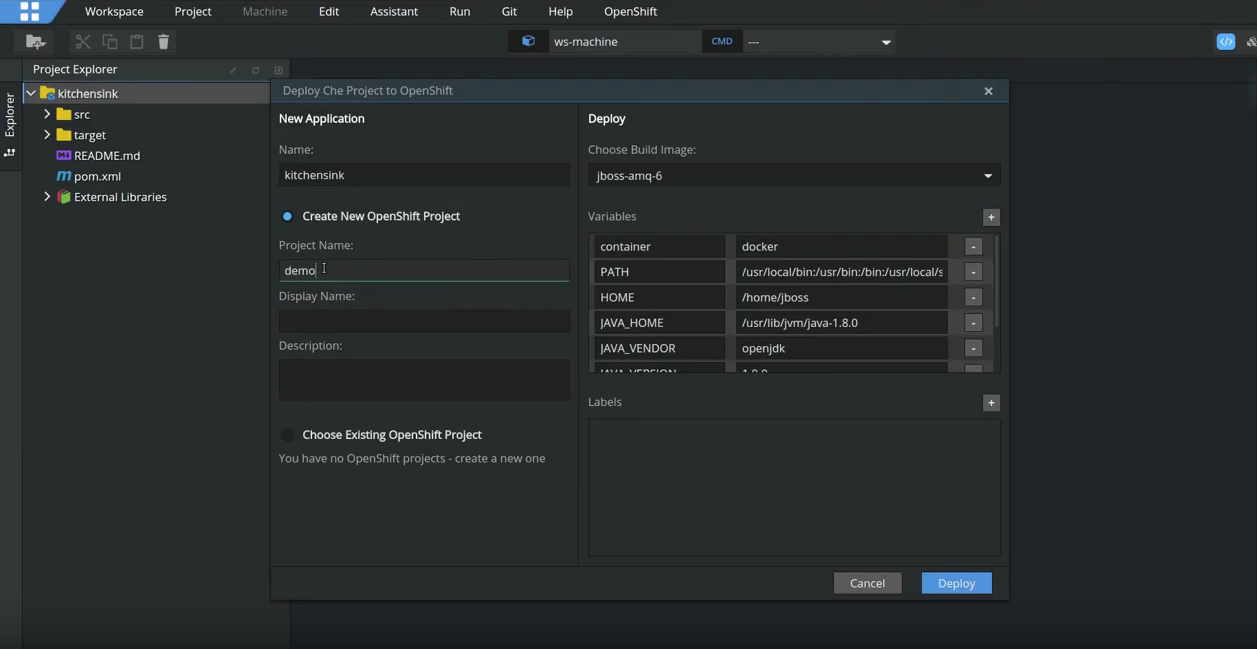This screenshot has height=649, width=1257.
Task: Collapse the kitchensink project tree node
Action: pos(31,93)
